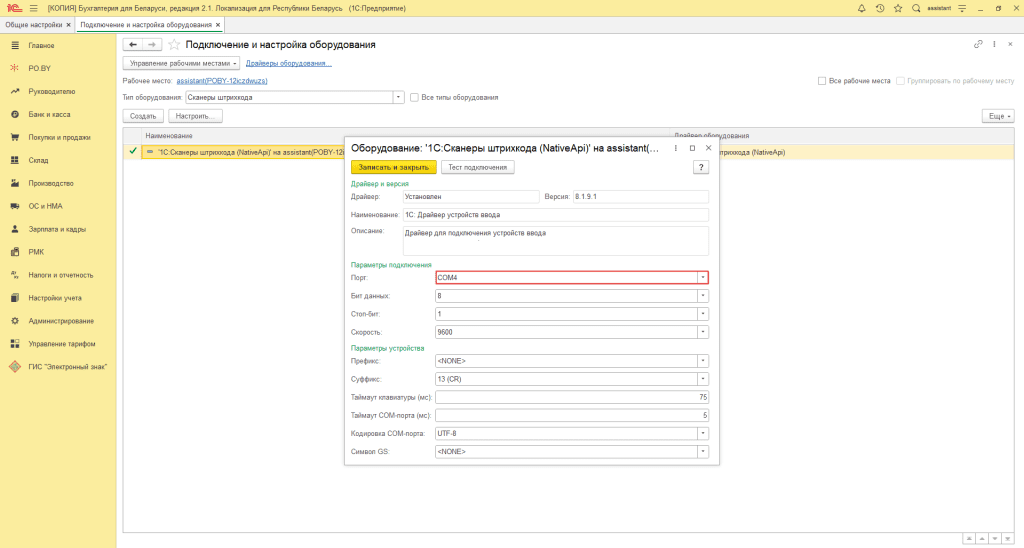Screen dimensions: 1024x548
Task: Click 'Записать и закрыть' button
Action: point(394,167)
